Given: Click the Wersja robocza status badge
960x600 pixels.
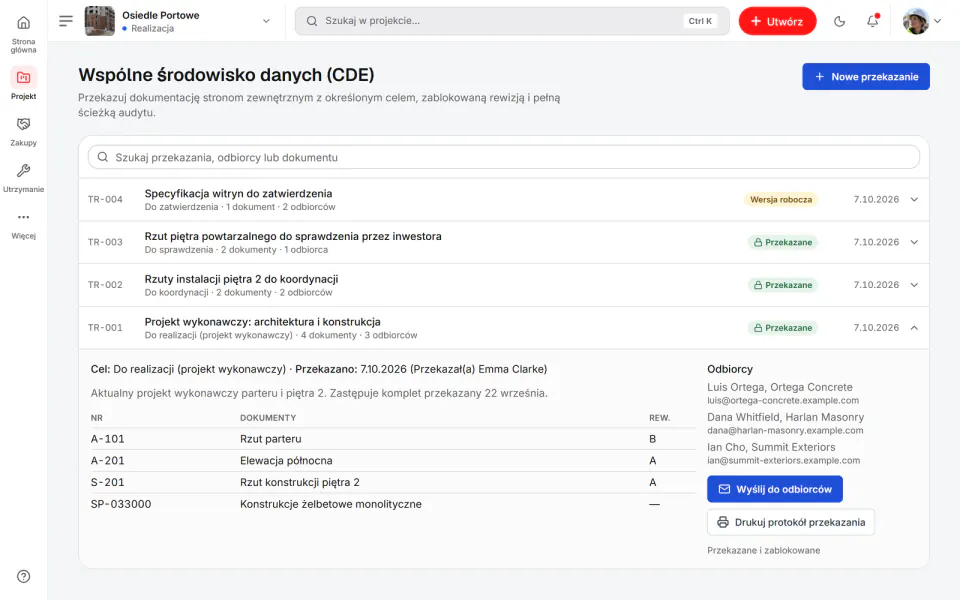Looking at the screenshot, I should pos(781,200).
